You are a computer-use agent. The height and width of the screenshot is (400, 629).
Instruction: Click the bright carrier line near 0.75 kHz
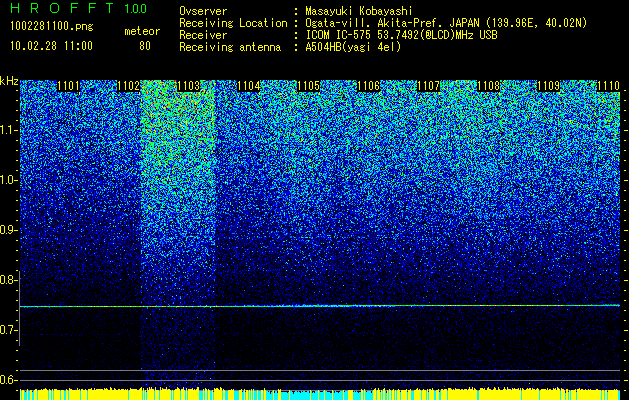coord(320,306)
